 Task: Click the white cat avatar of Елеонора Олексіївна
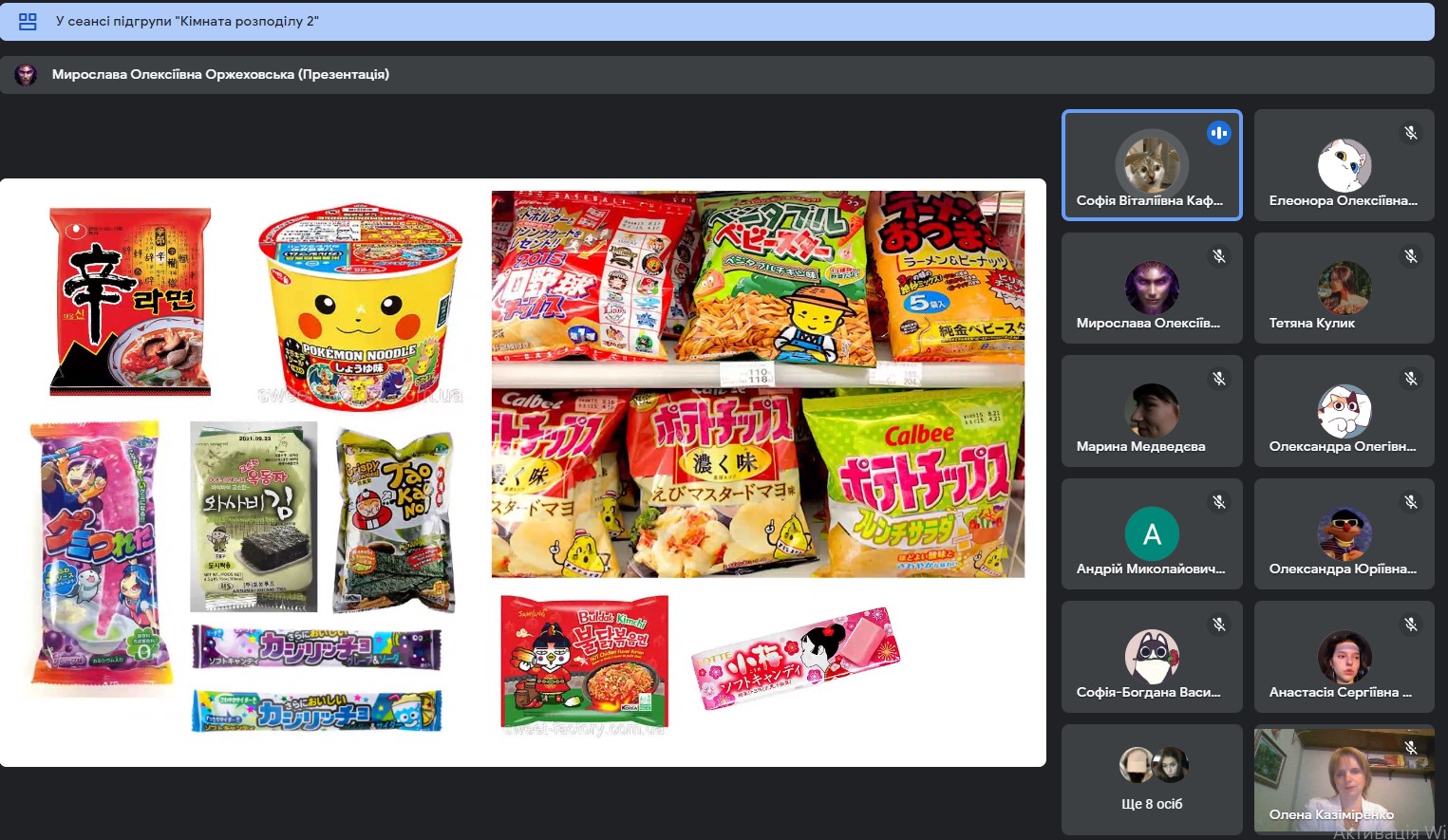pyautogui.click(x=1345, y=165)
